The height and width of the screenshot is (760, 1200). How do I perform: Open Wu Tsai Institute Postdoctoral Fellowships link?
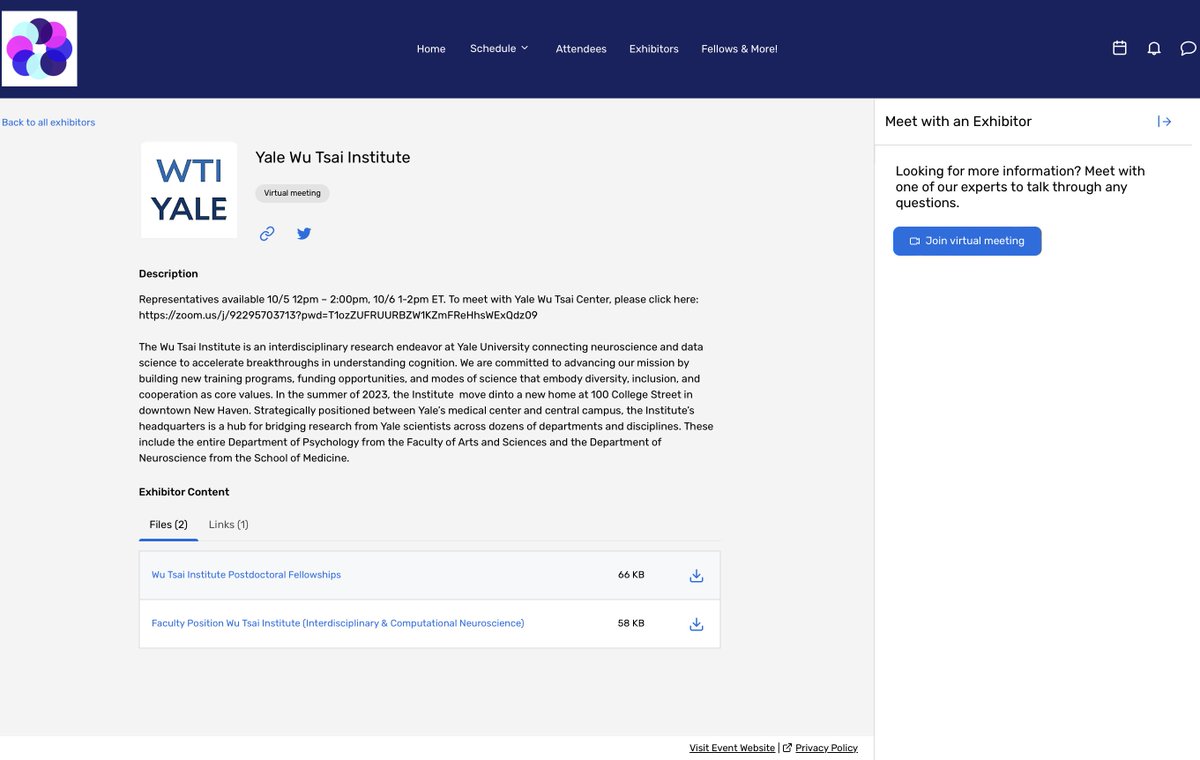coord(246,575)
